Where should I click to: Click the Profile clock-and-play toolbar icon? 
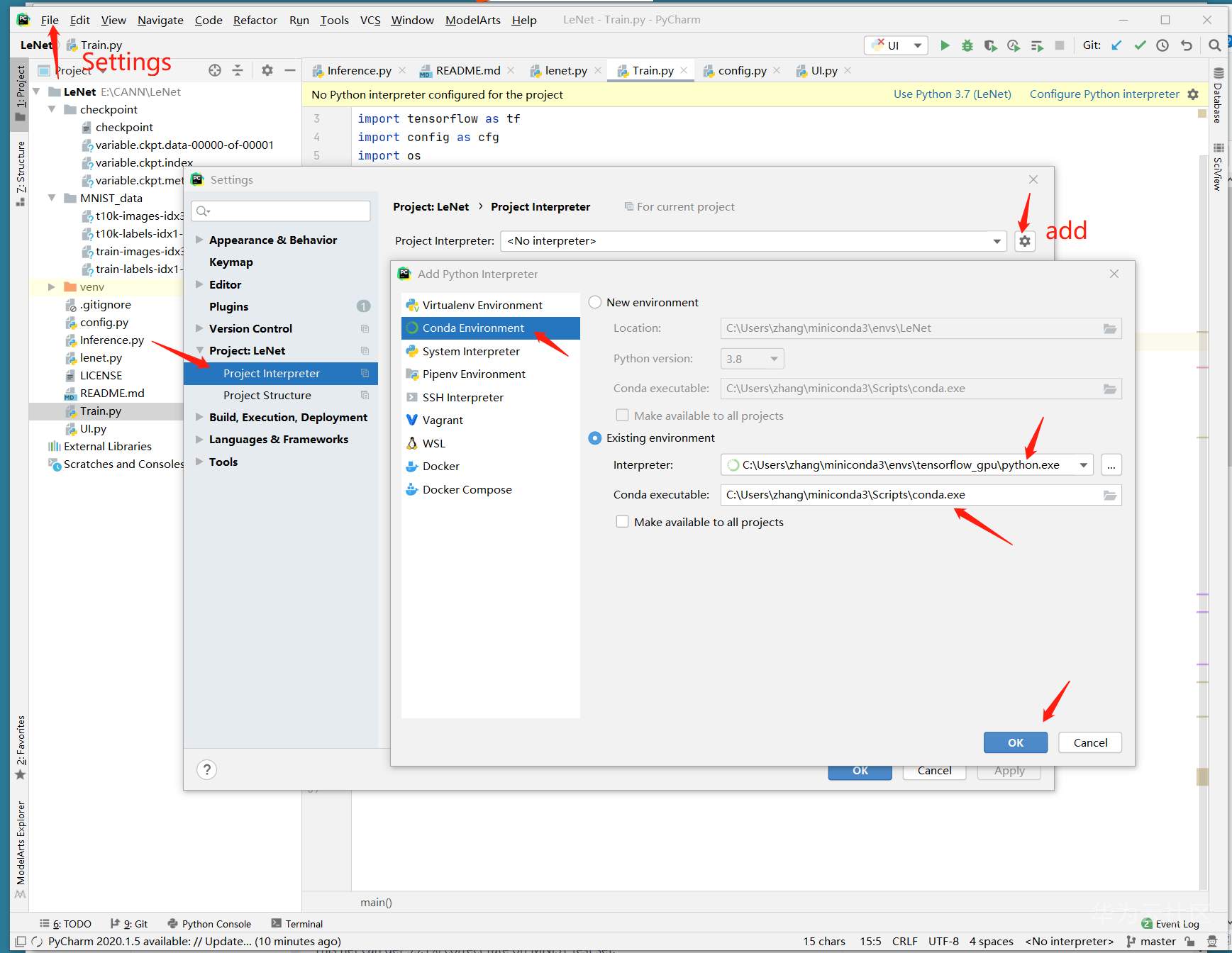tap(1014, 45)
